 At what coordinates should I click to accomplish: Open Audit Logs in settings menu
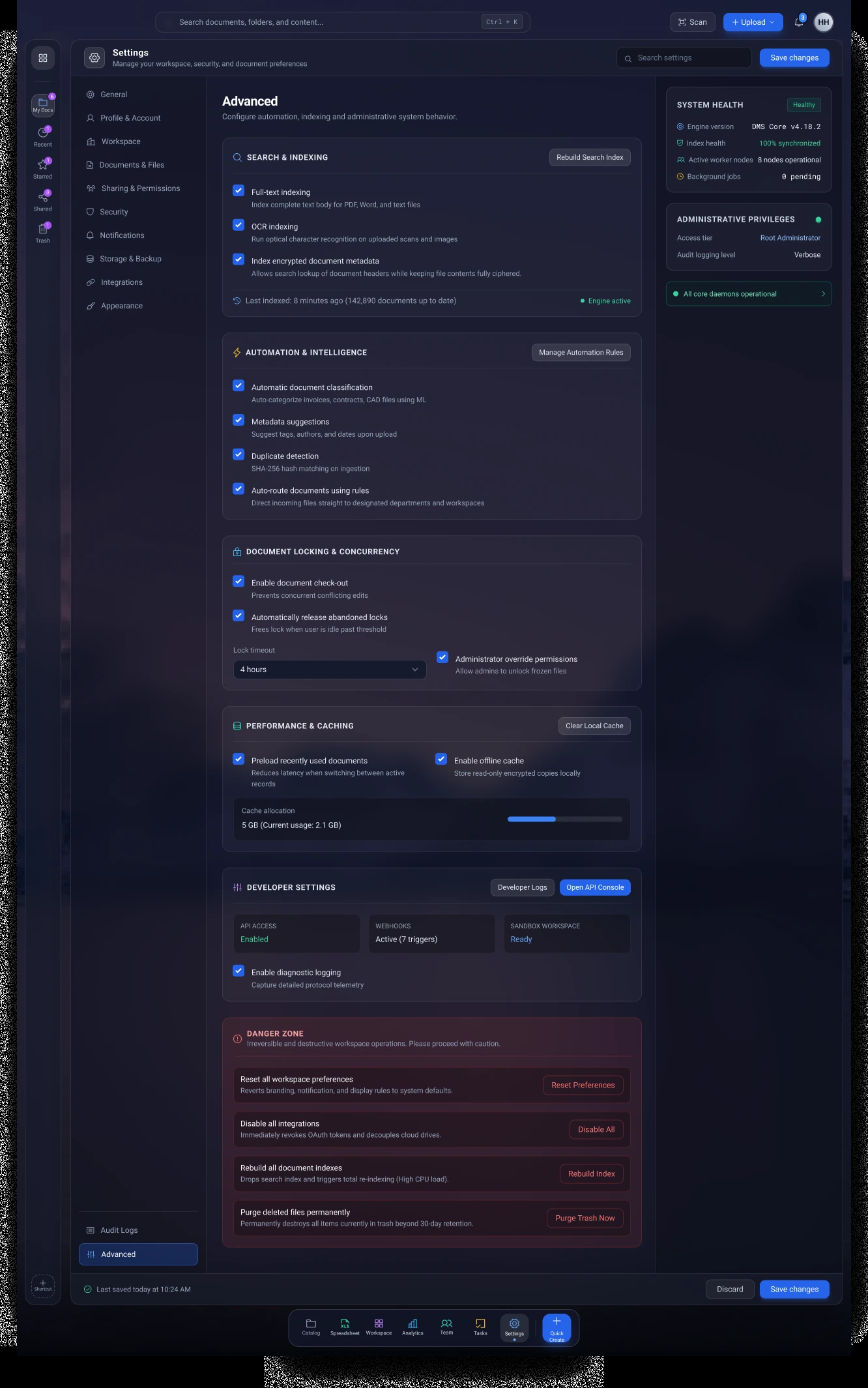tap(138, 1230)
